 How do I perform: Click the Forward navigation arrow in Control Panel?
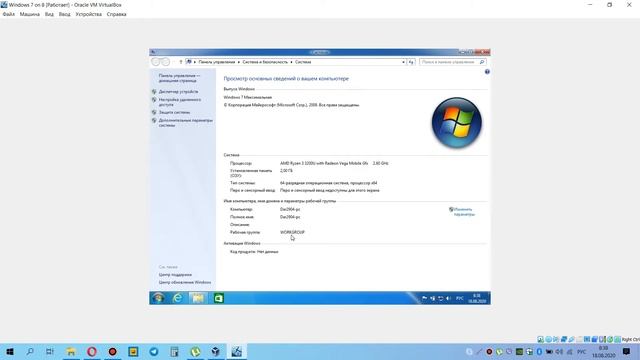click(x=165, y=62)
